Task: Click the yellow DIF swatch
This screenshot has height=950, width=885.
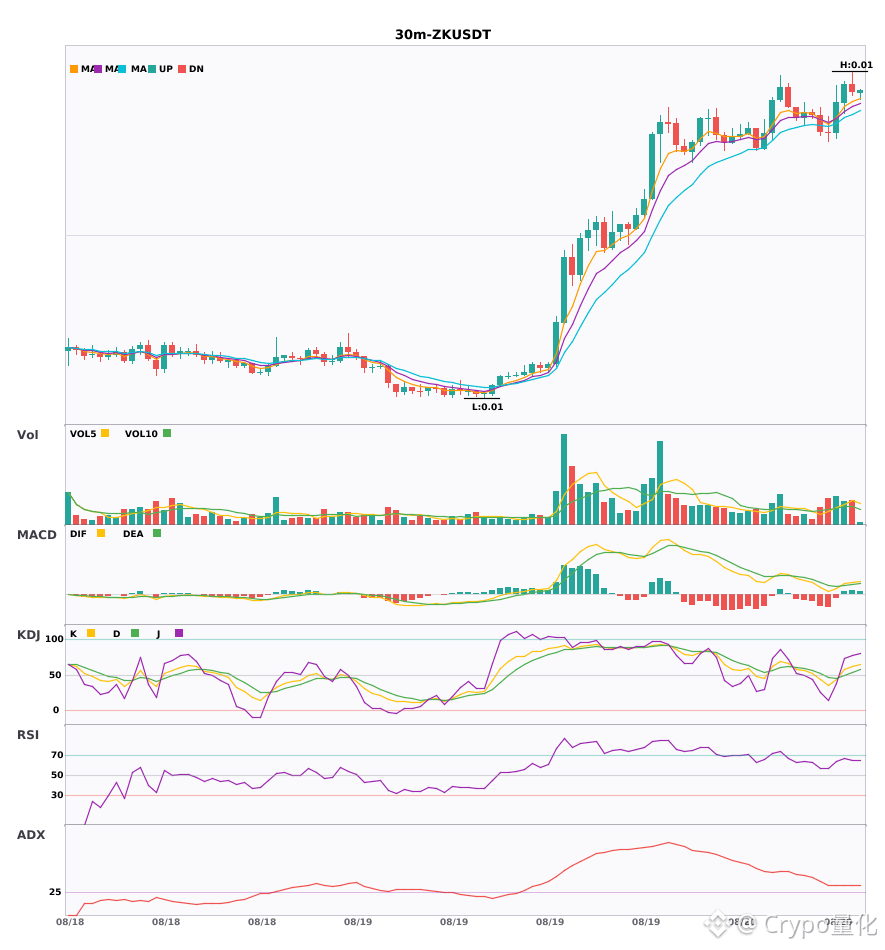Action: [x=101, y=533]
